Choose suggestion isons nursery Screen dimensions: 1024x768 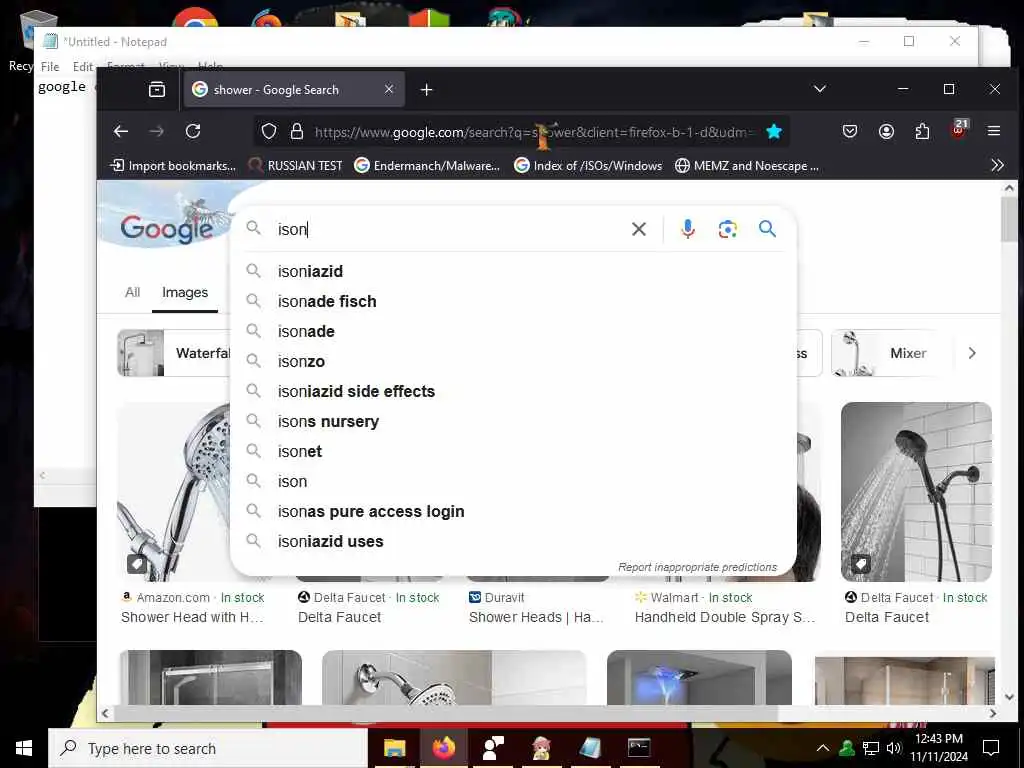(513, 421)
